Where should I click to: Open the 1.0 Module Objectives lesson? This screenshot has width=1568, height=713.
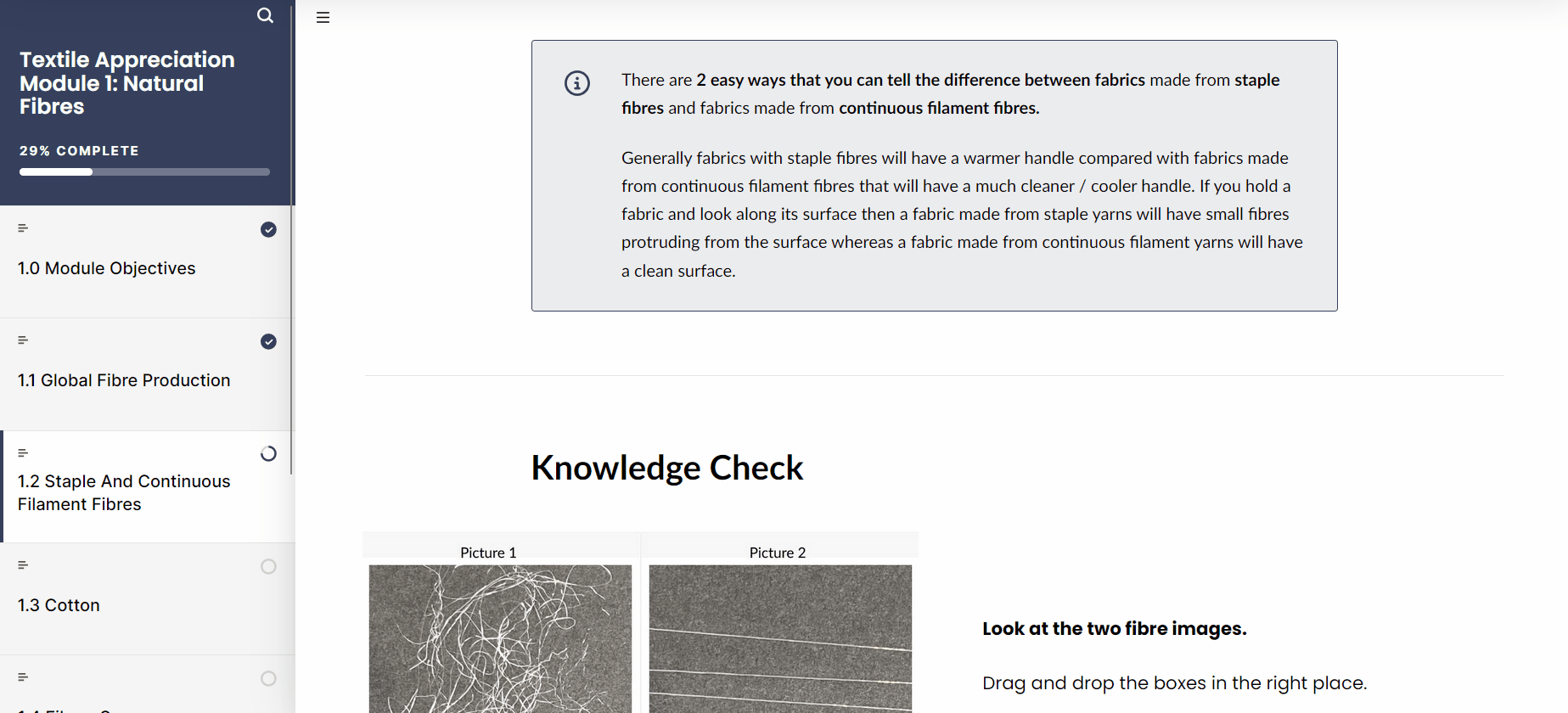click(x=107, y=268)
